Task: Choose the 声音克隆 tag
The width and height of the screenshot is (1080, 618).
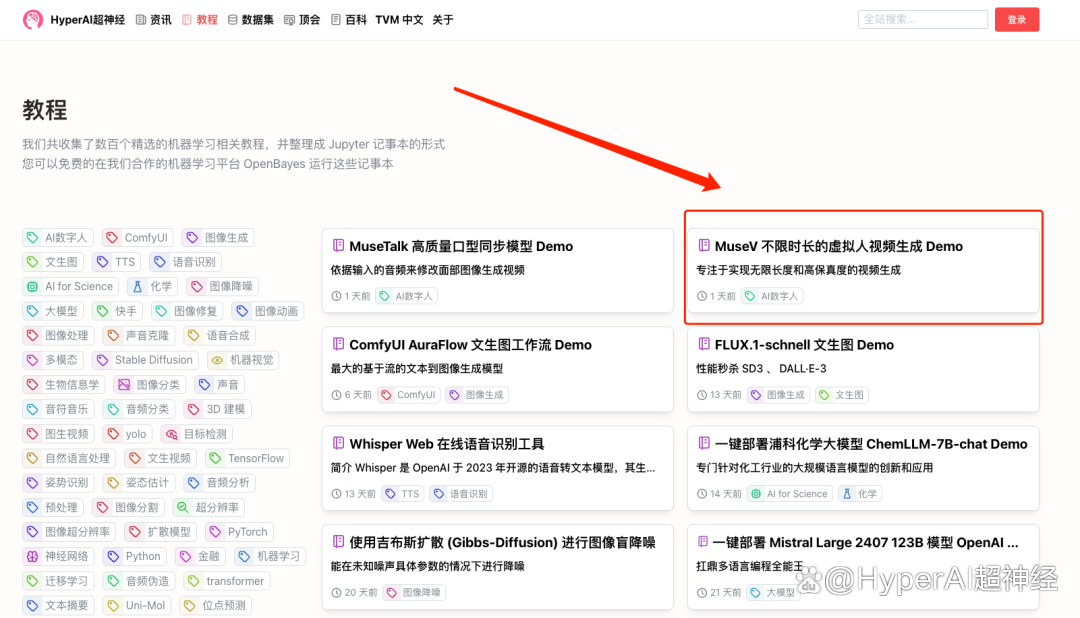Action: [138, 336]
